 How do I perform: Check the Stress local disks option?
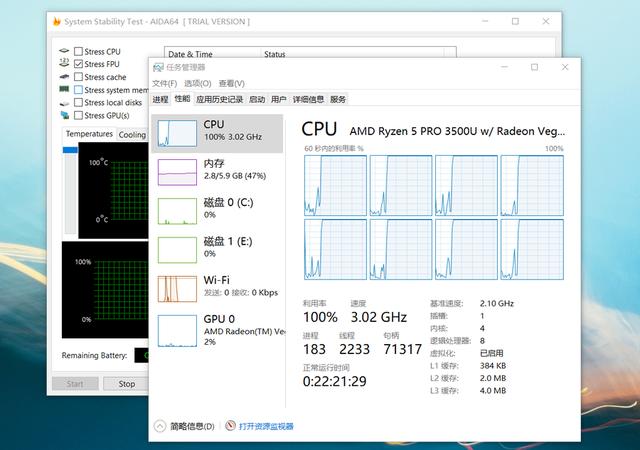click(x=78, y=102)
